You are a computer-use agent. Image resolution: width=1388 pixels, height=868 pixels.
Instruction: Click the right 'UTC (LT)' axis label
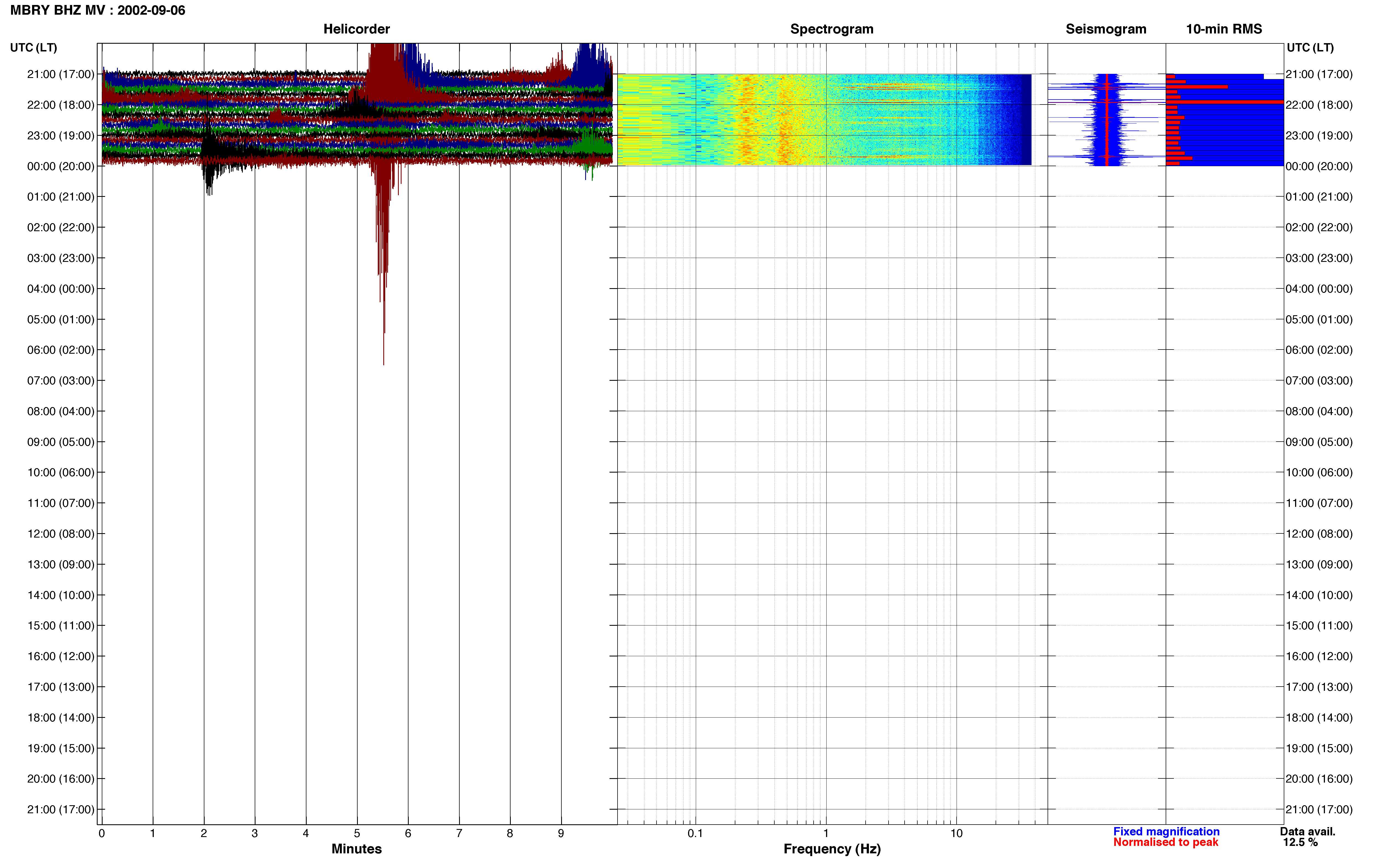tap(1310, 47)
